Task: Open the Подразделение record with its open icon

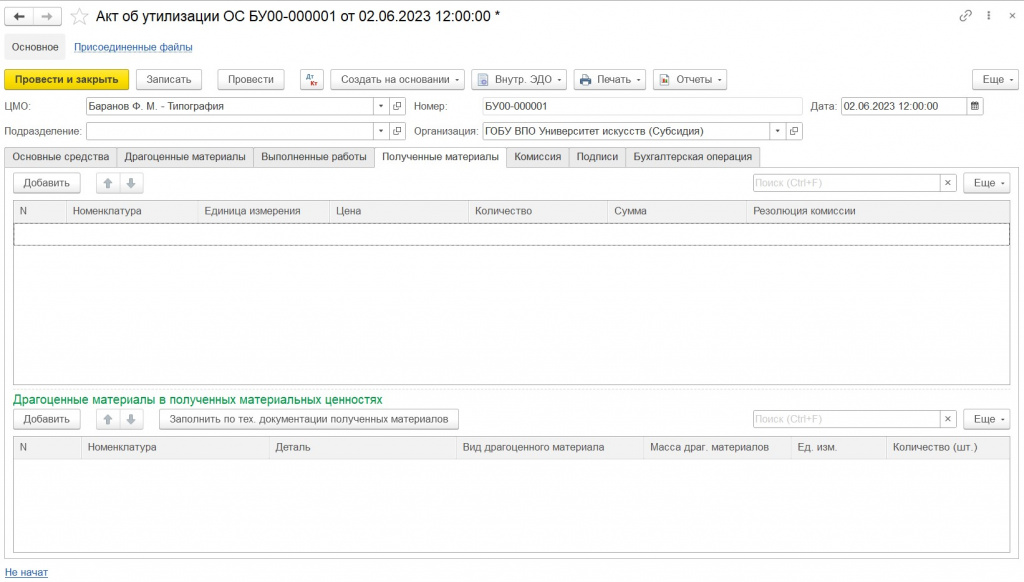Action: 397,131
